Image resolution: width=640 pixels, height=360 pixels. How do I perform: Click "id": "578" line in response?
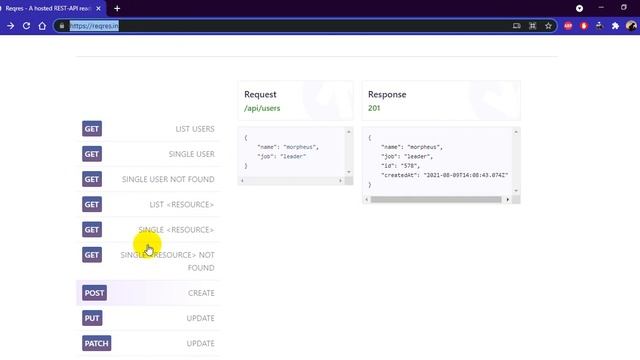tap(400, 166)
